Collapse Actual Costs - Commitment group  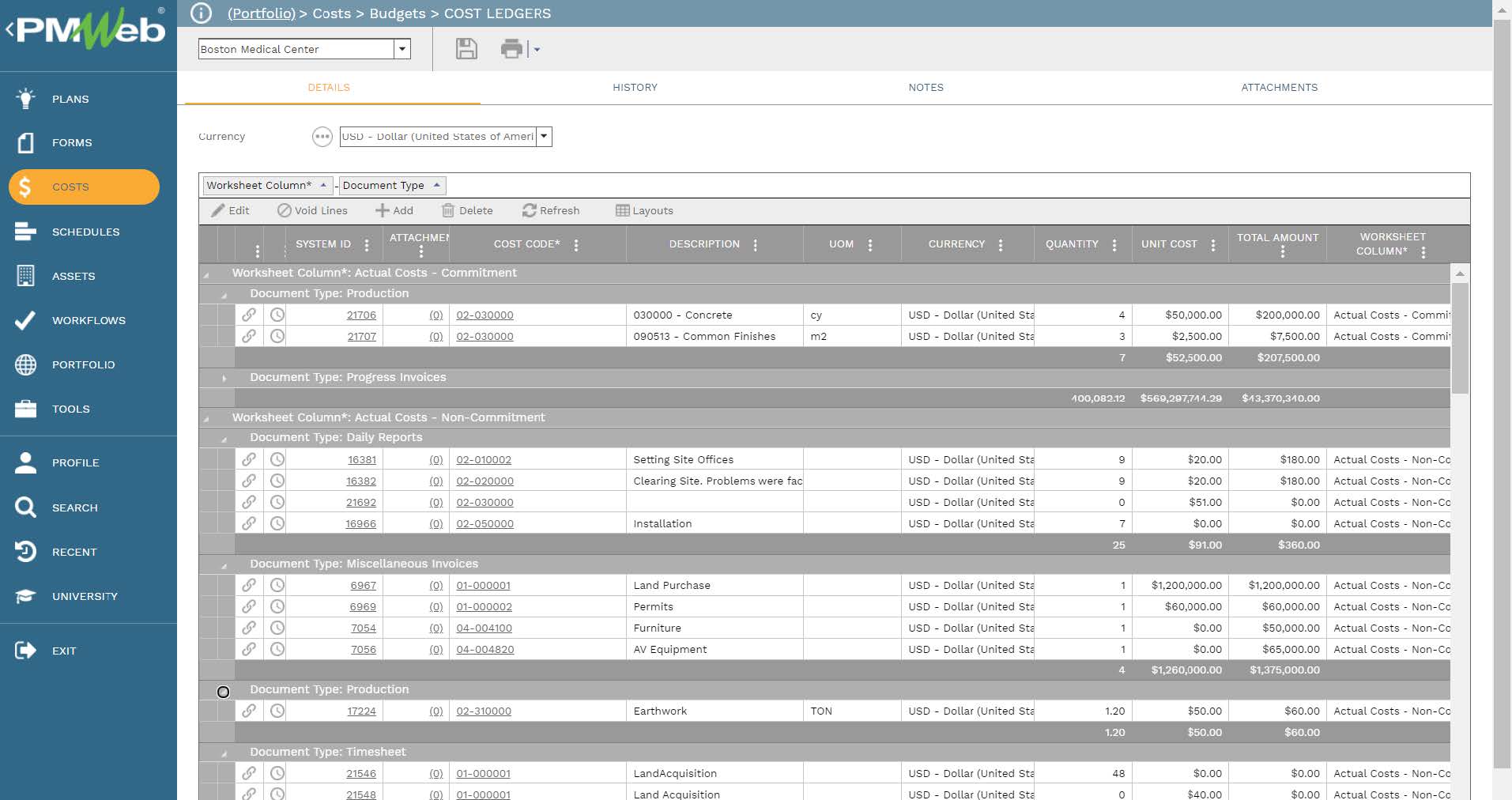pyautogui.click(x=206, y=274)
